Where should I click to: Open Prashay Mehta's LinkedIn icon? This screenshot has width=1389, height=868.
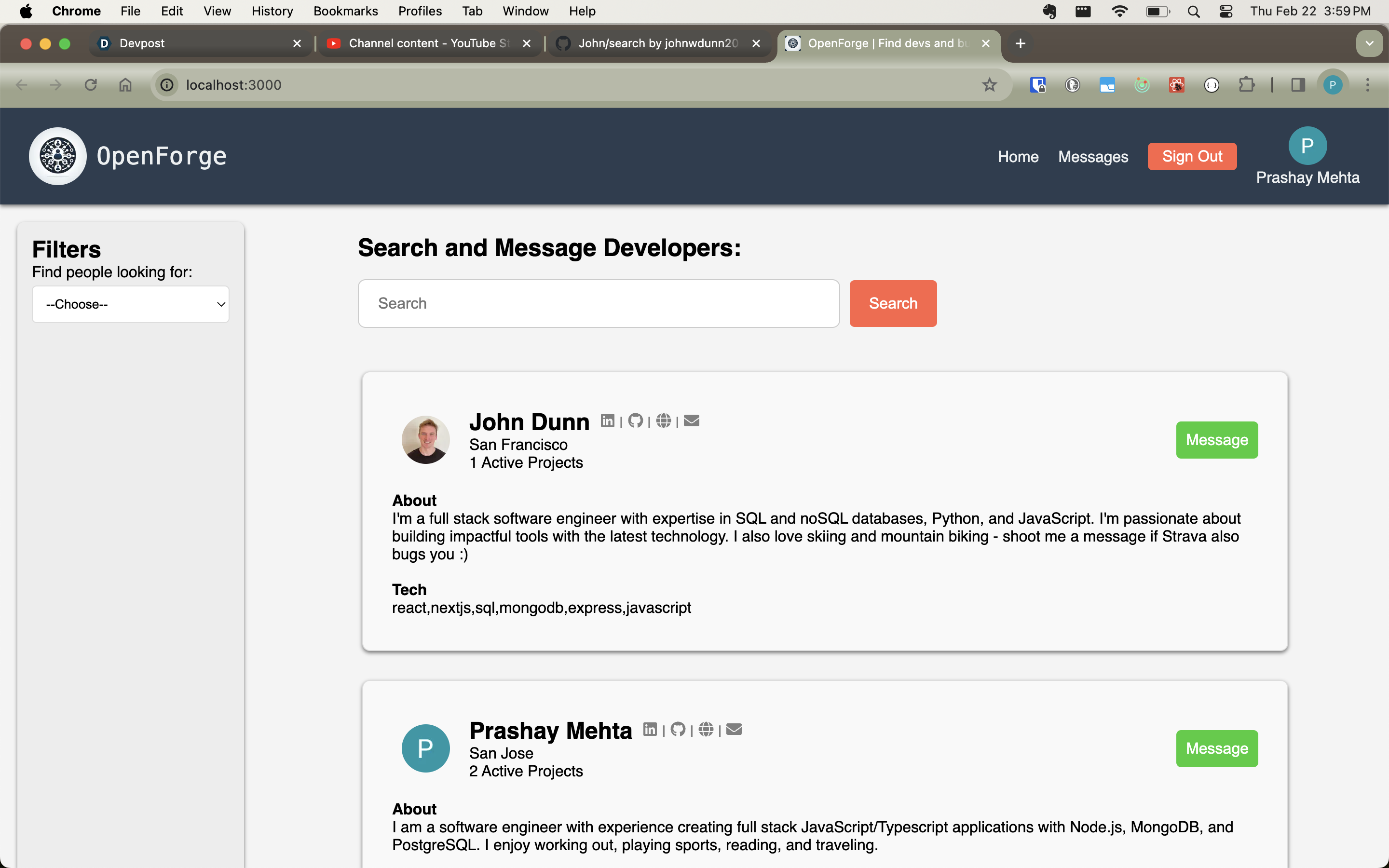point(650,729)
